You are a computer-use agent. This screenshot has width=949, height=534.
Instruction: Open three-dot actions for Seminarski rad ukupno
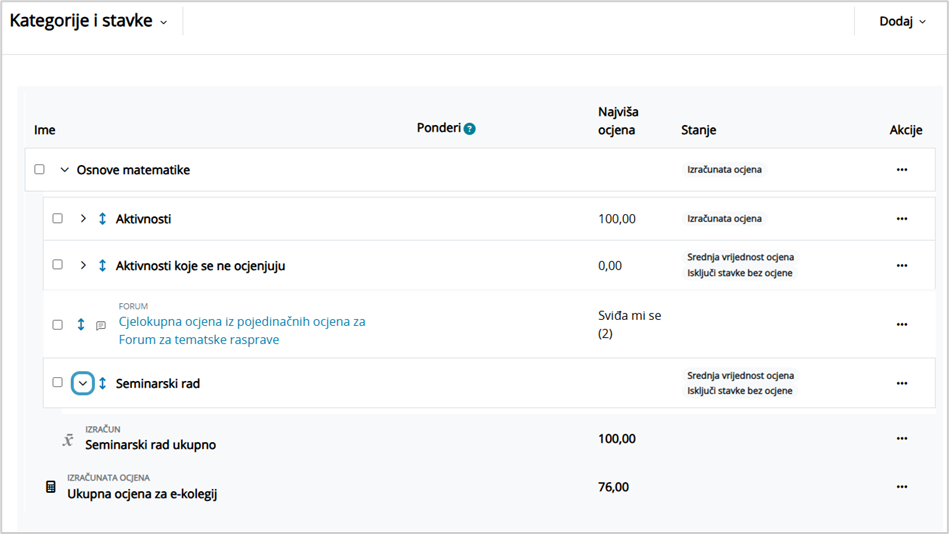[901, 438]
